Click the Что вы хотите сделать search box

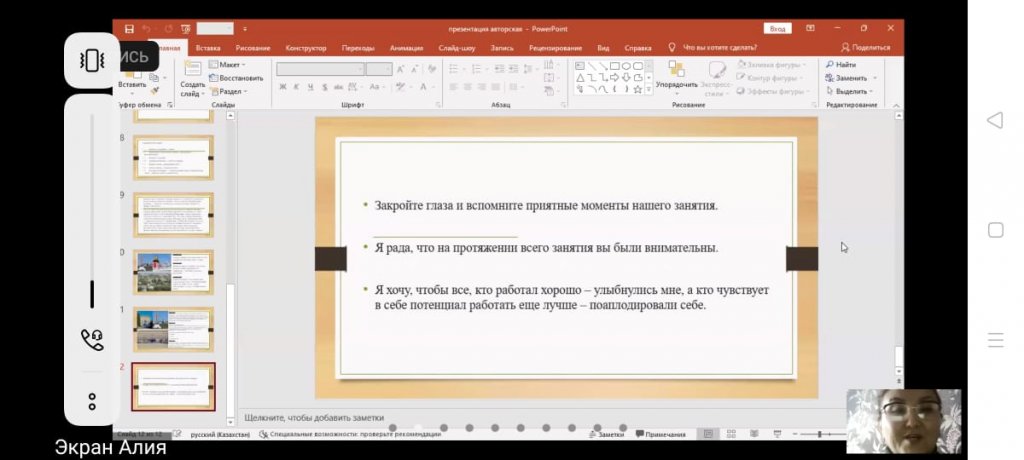coord(720,48)
